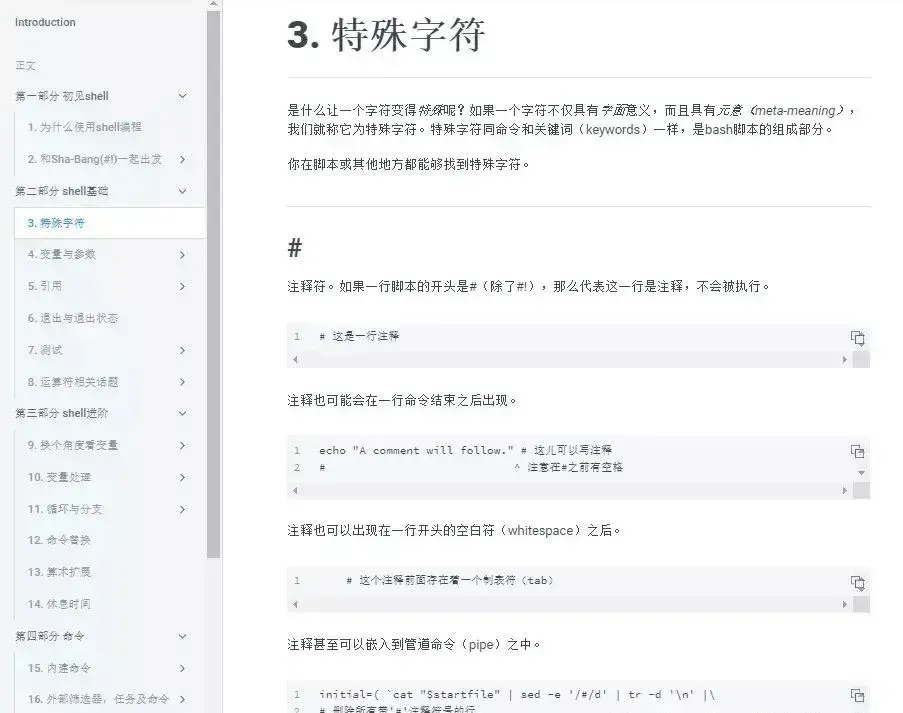The height and width of the screenshot is (713, 903).
Task: Copy the tab-indented comment code block
Action: (x=858, y=581)
